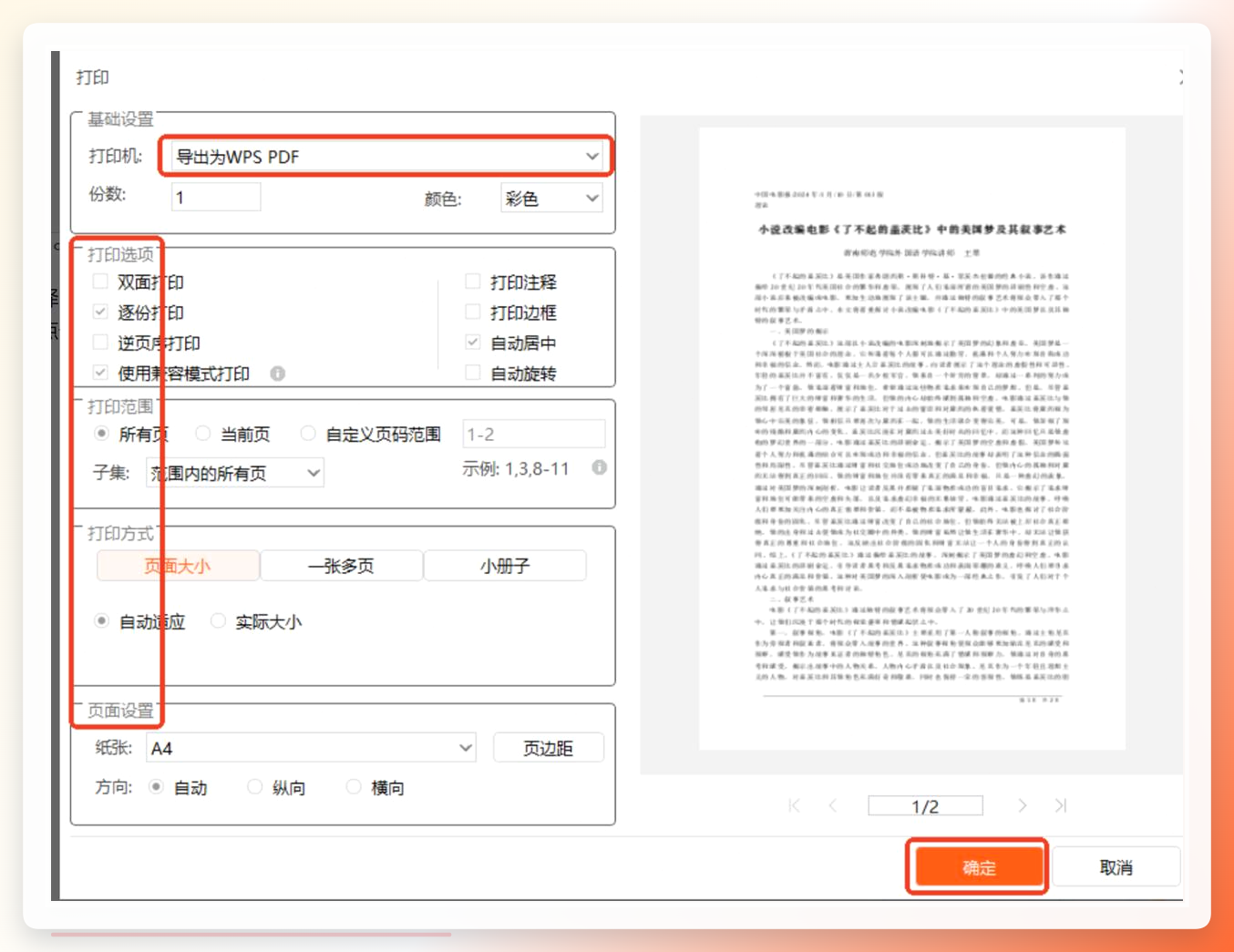Set orientation to 自动
The image size is (1234, 952).
point(156,787)
